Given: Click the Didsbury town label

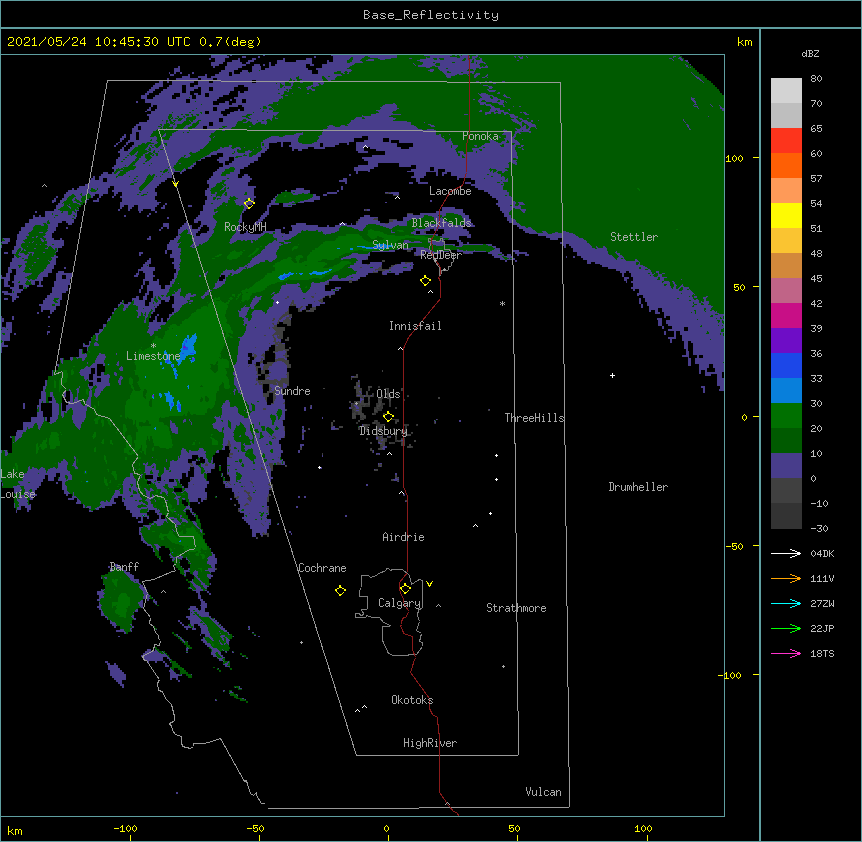Looking at the screenshot, I should click(383, 431).
